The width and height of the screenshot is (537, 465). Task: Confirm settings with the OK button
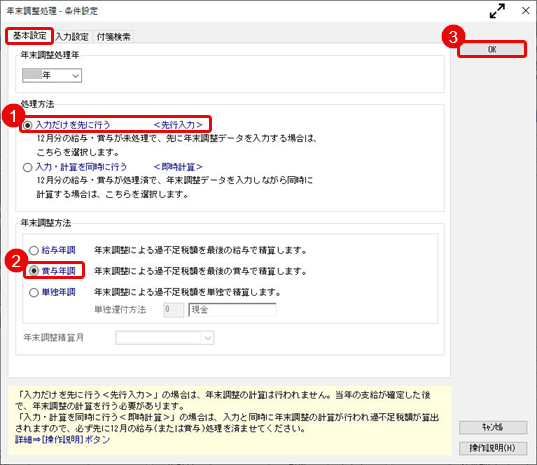click(x=492, y=49)
